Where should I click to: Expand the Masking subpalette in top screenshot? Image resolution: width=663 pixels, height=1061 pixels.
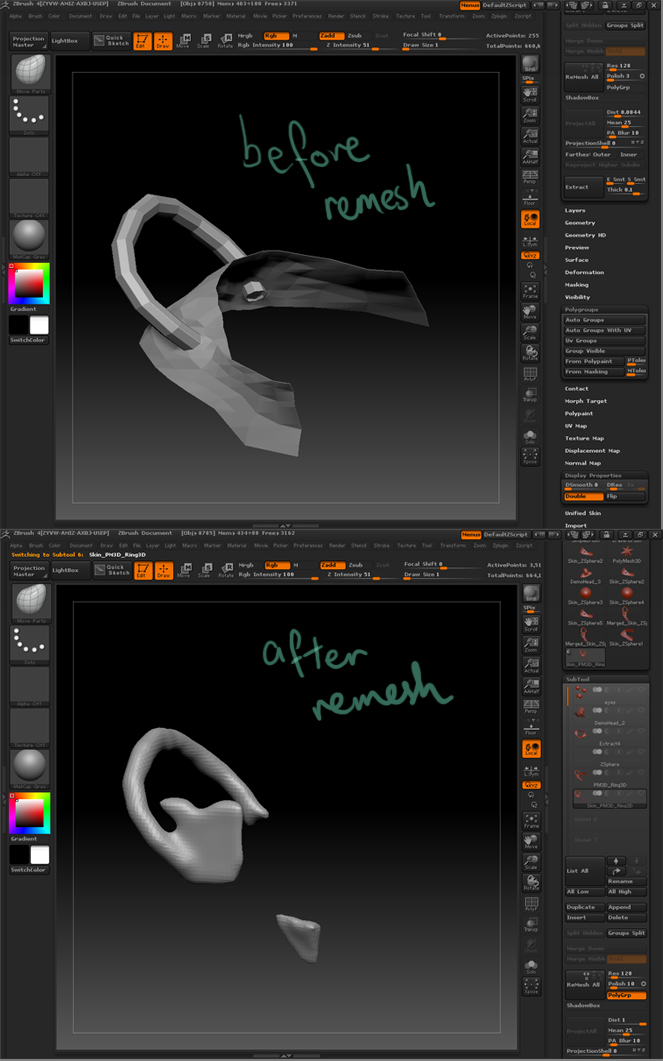point(577,285)
